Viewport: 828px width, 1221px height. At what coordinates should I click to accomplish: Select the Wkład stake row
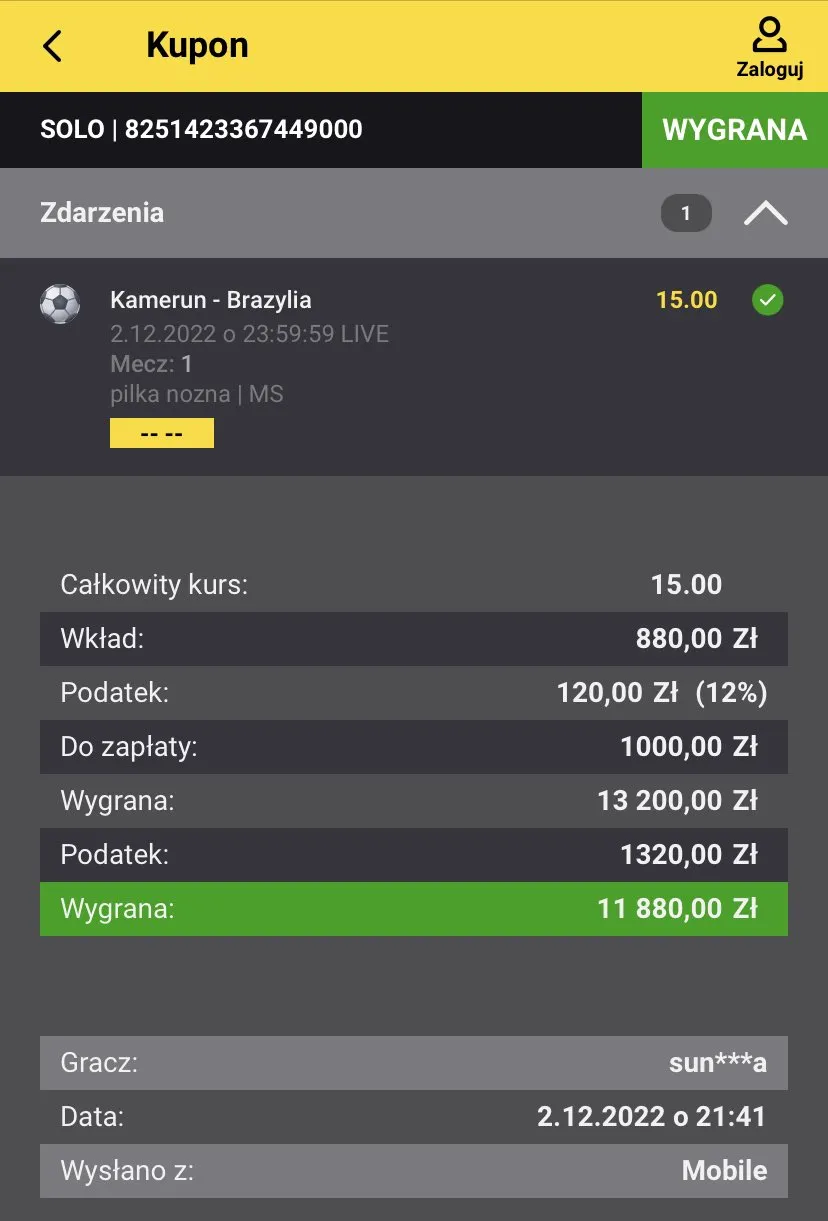(414, 639)
